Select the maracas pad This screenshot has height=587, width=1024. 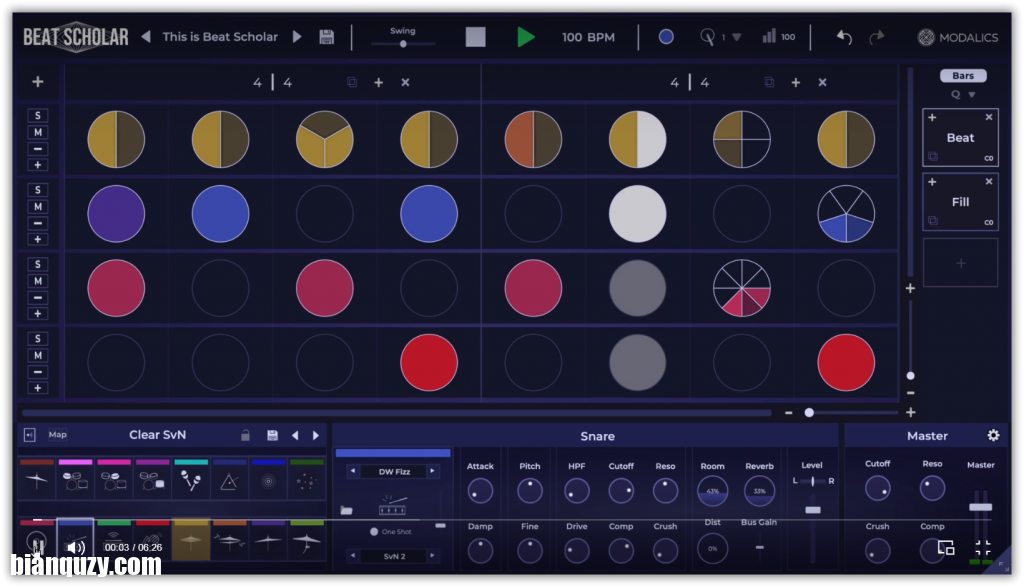click(x=191, y=481)
